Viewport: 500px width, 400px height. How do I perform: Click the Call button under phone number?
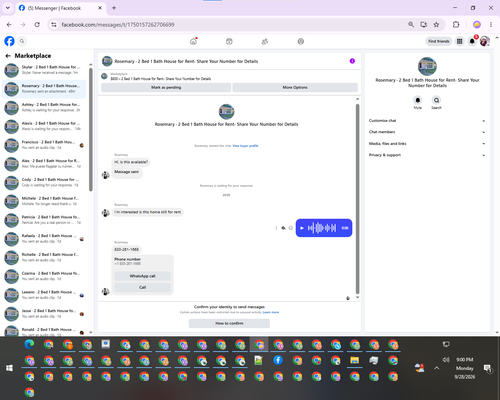pos(142,287)
